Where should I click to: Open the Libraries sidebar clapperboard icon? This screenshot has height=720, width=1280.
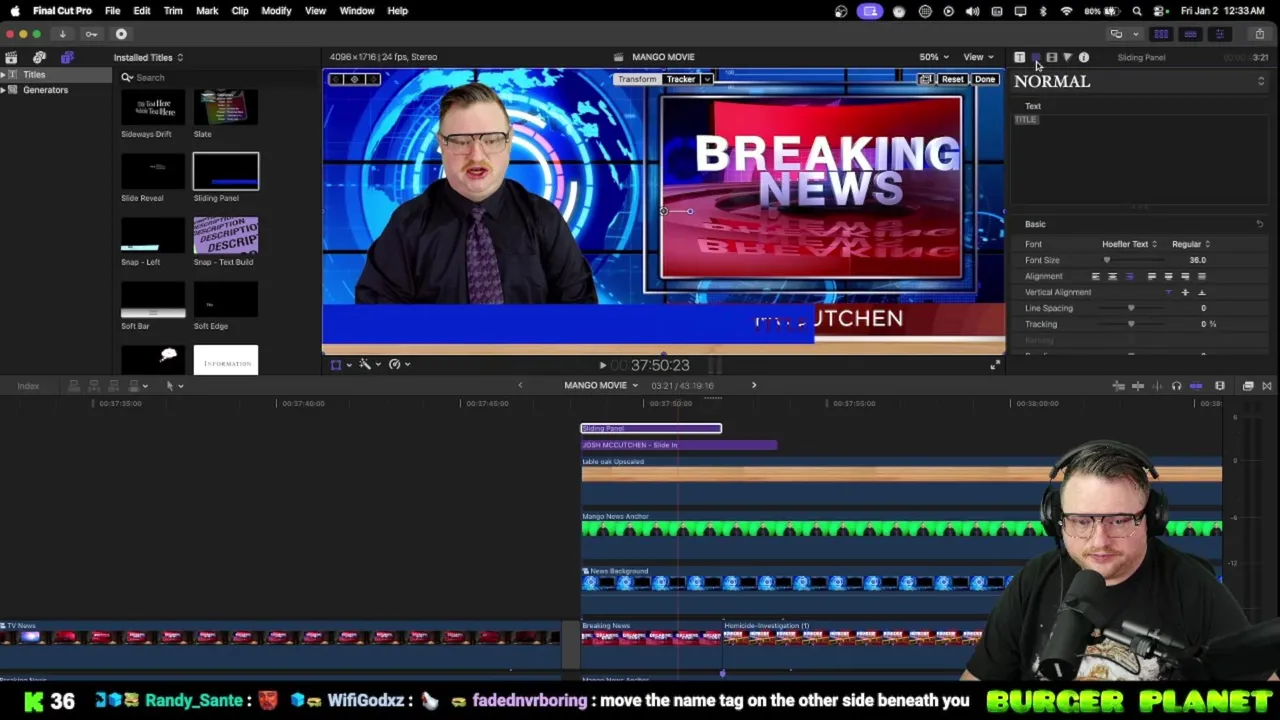point(11,57)
